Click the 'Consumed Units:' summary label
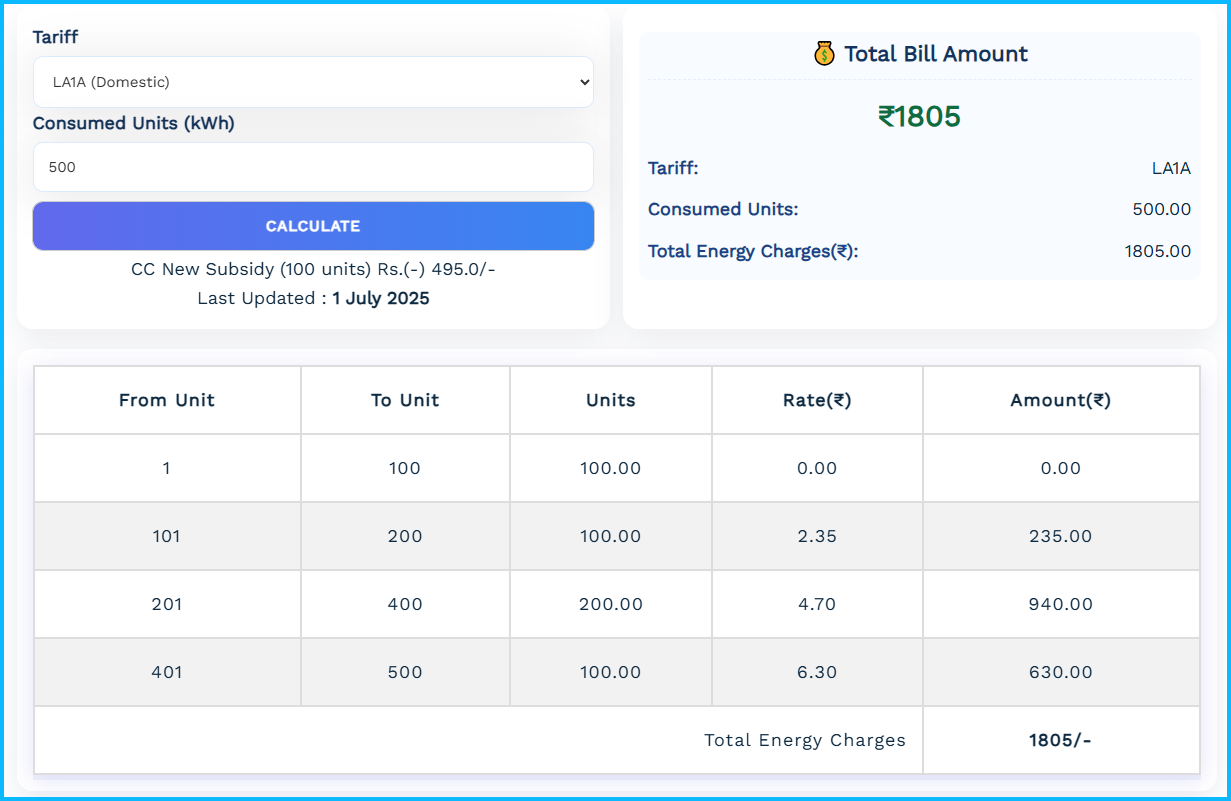1231x801 pixels. [x=723, y=210]
